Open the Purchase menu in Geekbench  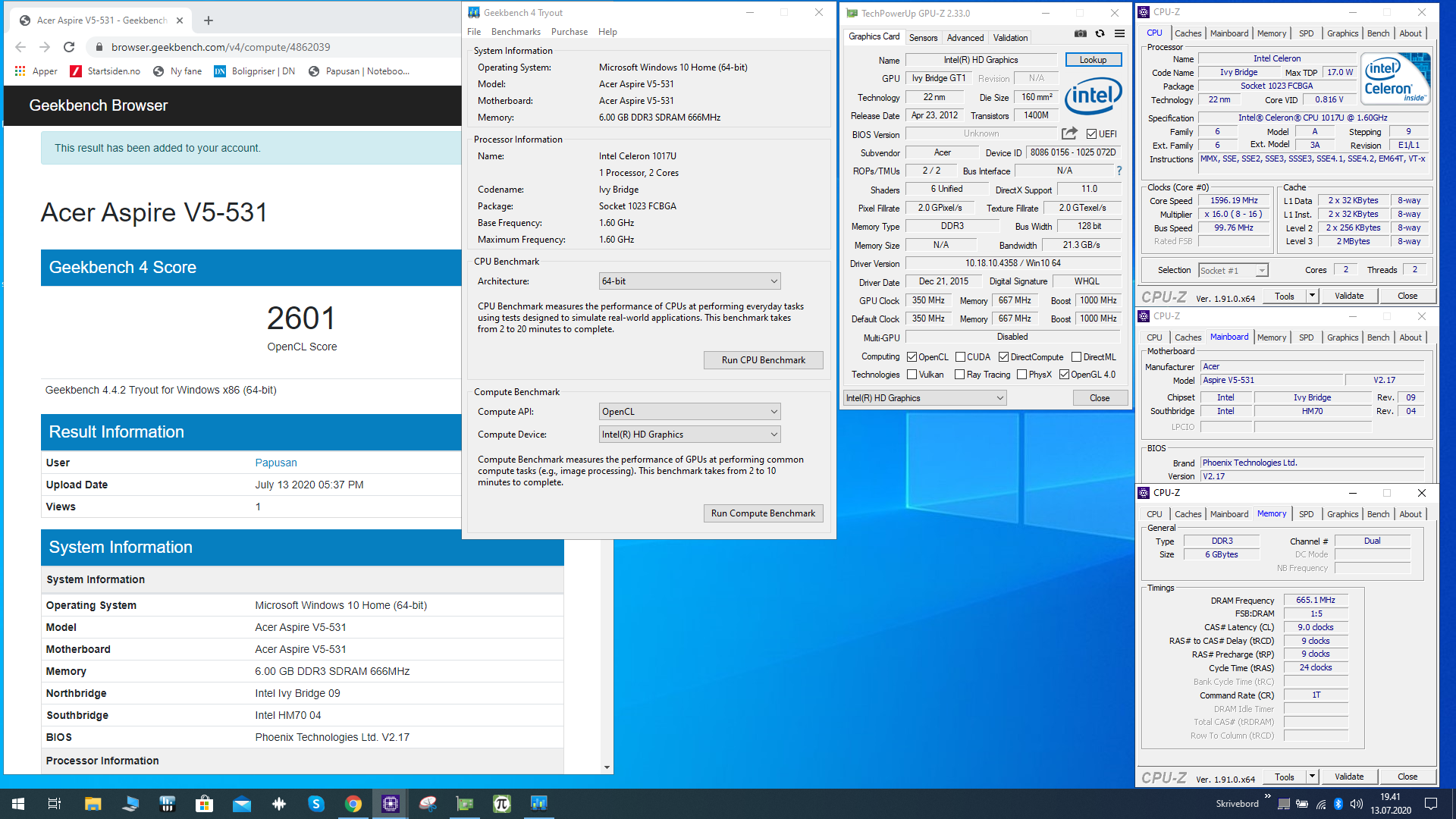[569, 32]
